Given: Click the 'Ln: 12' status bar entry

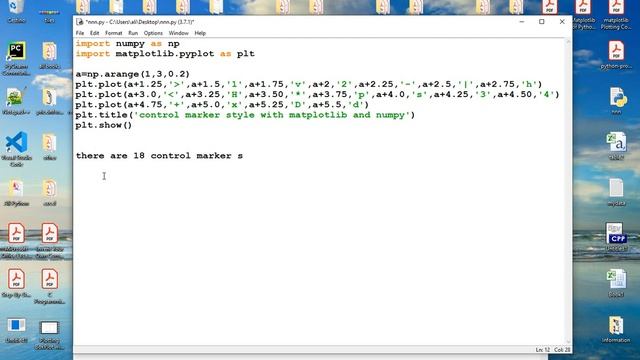Looking at the screenshot, I should click(543, 350).
